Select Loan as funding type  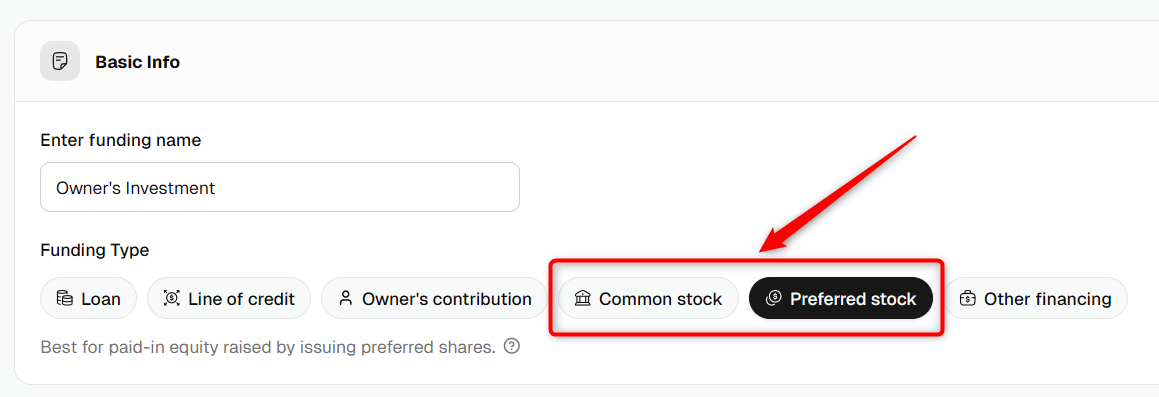pyautogui.click(x=89, y=299)
